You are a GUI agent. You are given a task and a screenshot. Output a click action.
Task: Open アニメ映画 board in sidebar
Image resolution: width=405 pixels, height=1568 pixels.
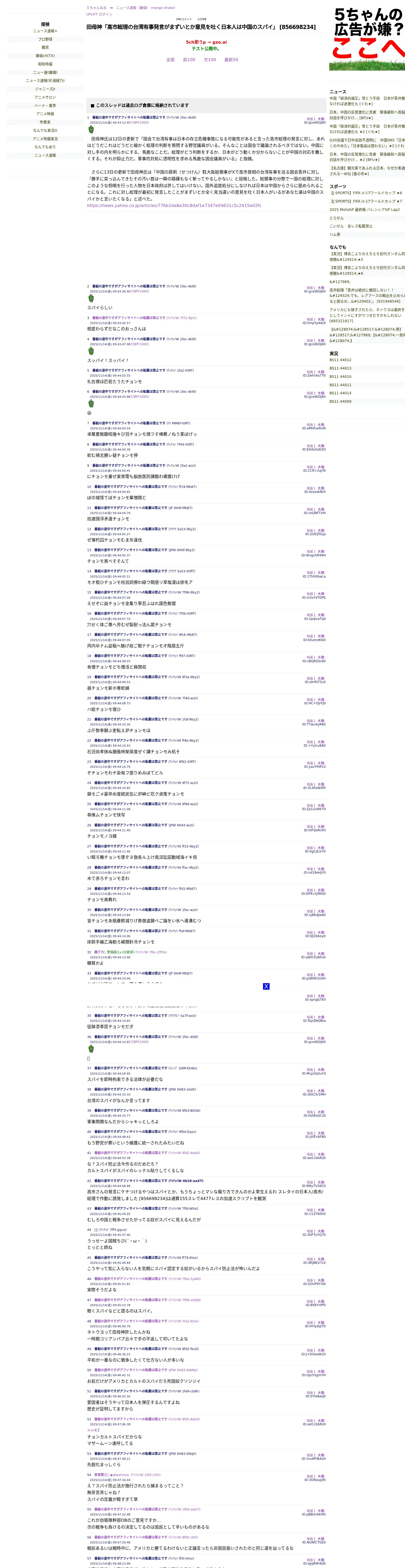[x=45, y=114]
